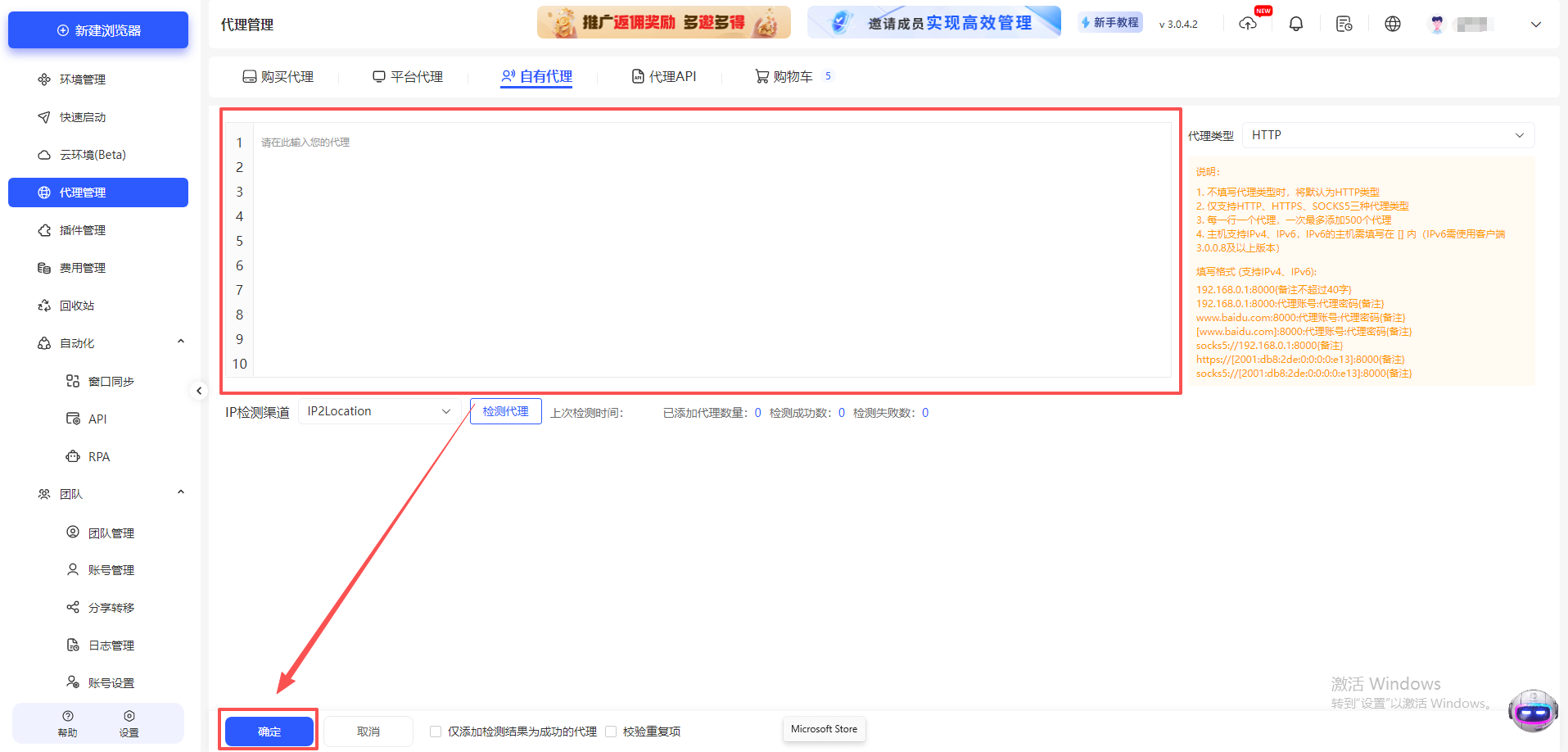Collapse the 团队 sidebar section
1568x752 pixels.
pos(180,492)
